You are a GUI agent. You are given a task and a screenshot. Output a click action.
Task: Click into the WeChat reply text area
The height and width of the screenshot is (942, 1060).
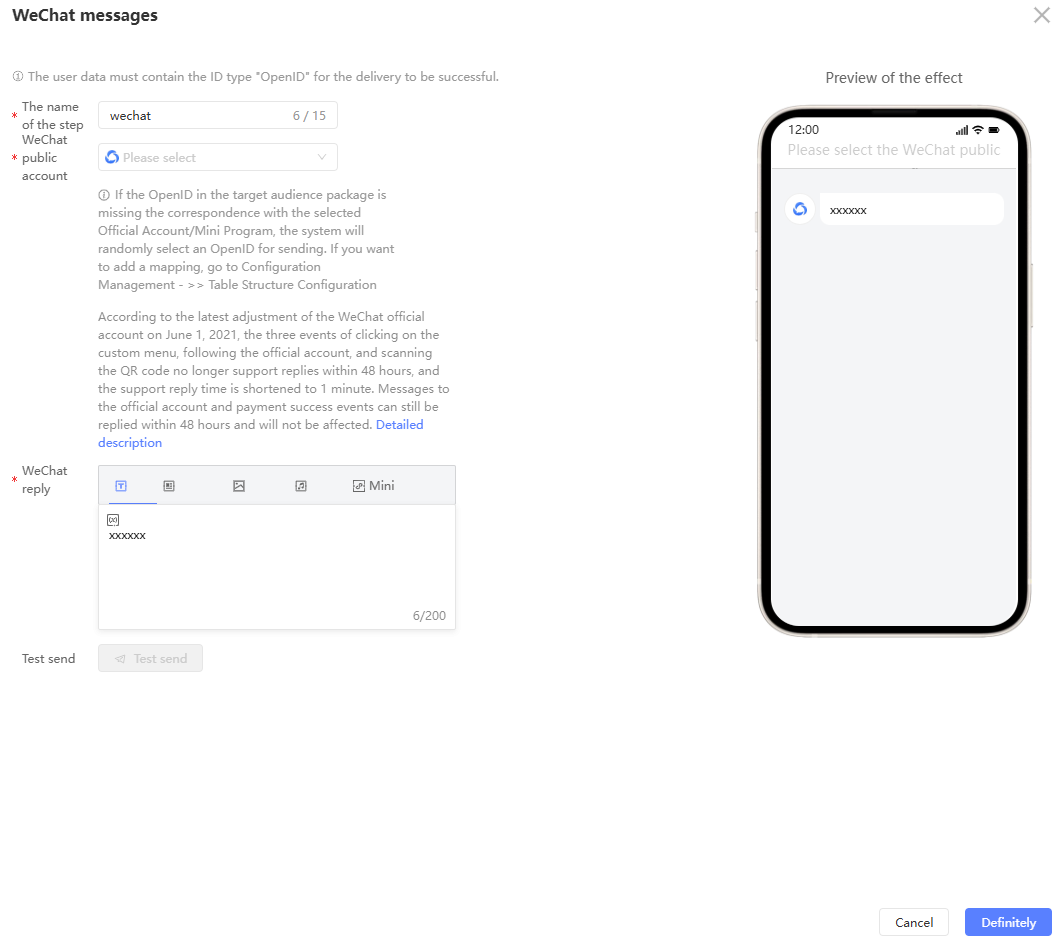tap(276, 567)
